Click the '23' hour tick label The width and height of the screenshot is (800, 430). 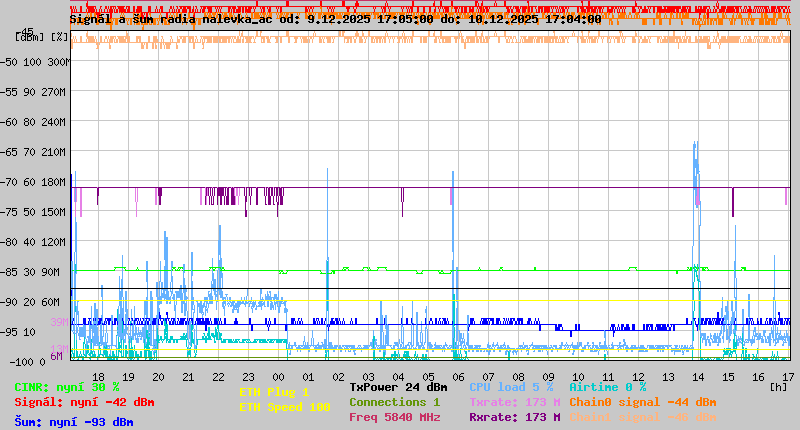248,377
